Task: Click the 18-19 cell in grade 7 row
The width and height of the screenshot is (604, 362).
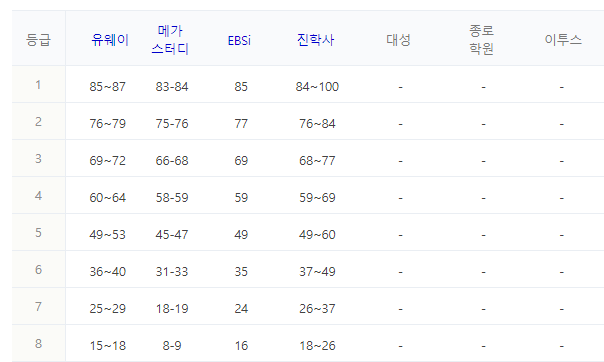Action: point(172,308)
